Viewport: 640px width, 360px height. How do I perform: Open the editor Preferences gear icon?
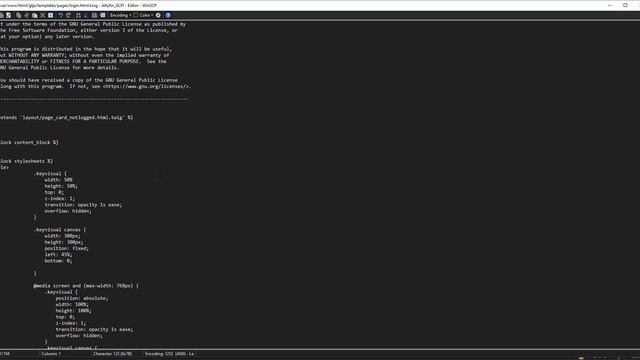click(158, 15)
